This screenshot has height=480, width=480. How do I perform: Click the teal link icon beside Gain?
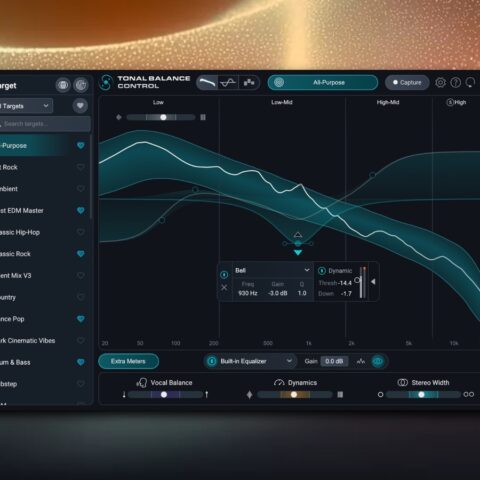coord(378,361)
